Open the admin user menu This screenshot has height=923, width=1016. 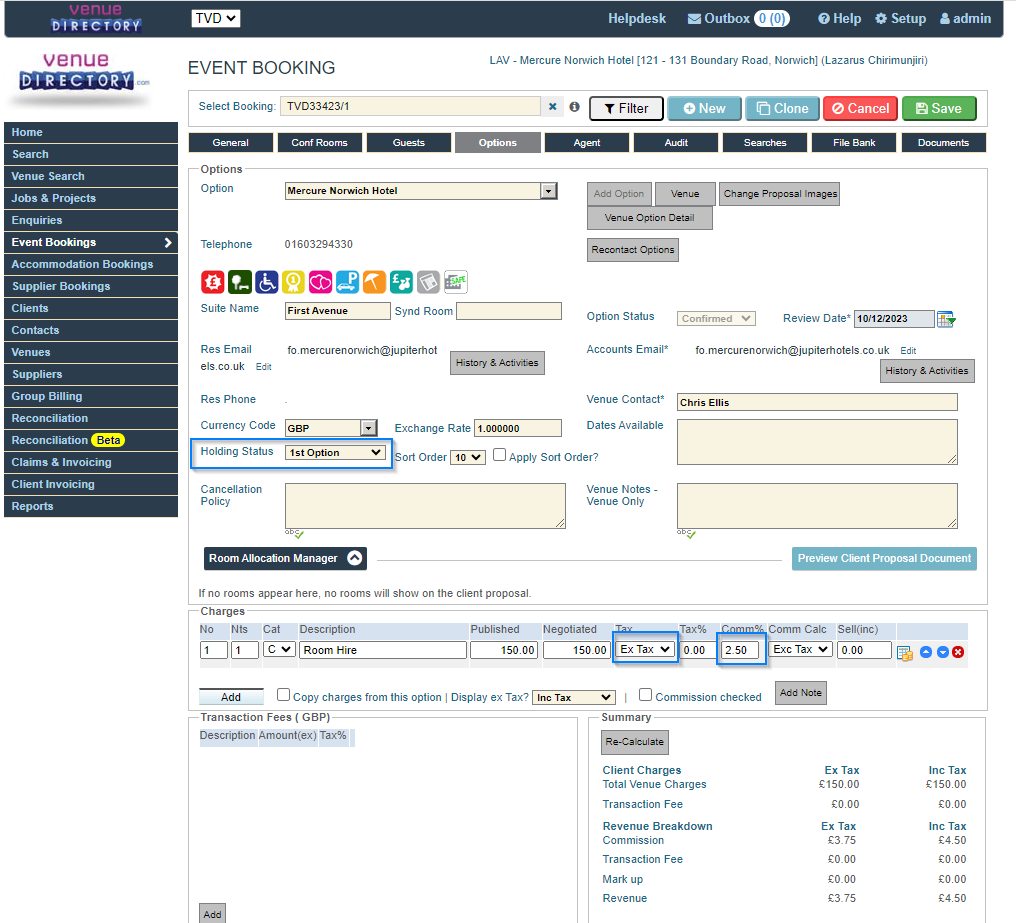click(x=965, y=18)
